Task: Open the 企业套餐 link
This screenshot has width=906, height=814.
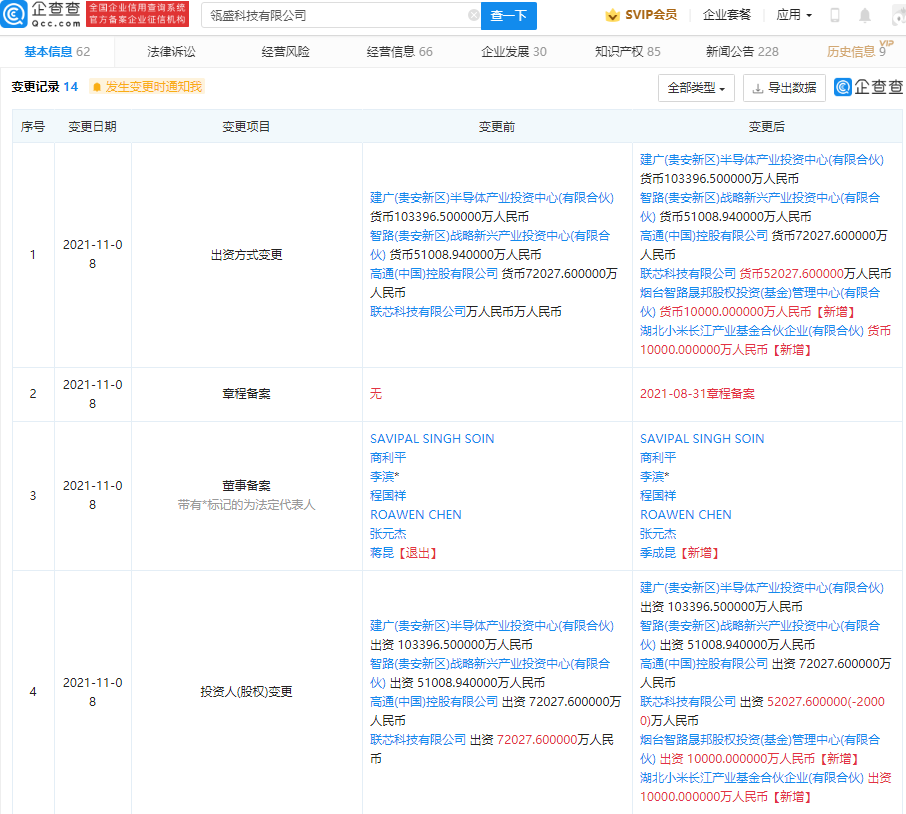Action: click(x=727, y=15)
